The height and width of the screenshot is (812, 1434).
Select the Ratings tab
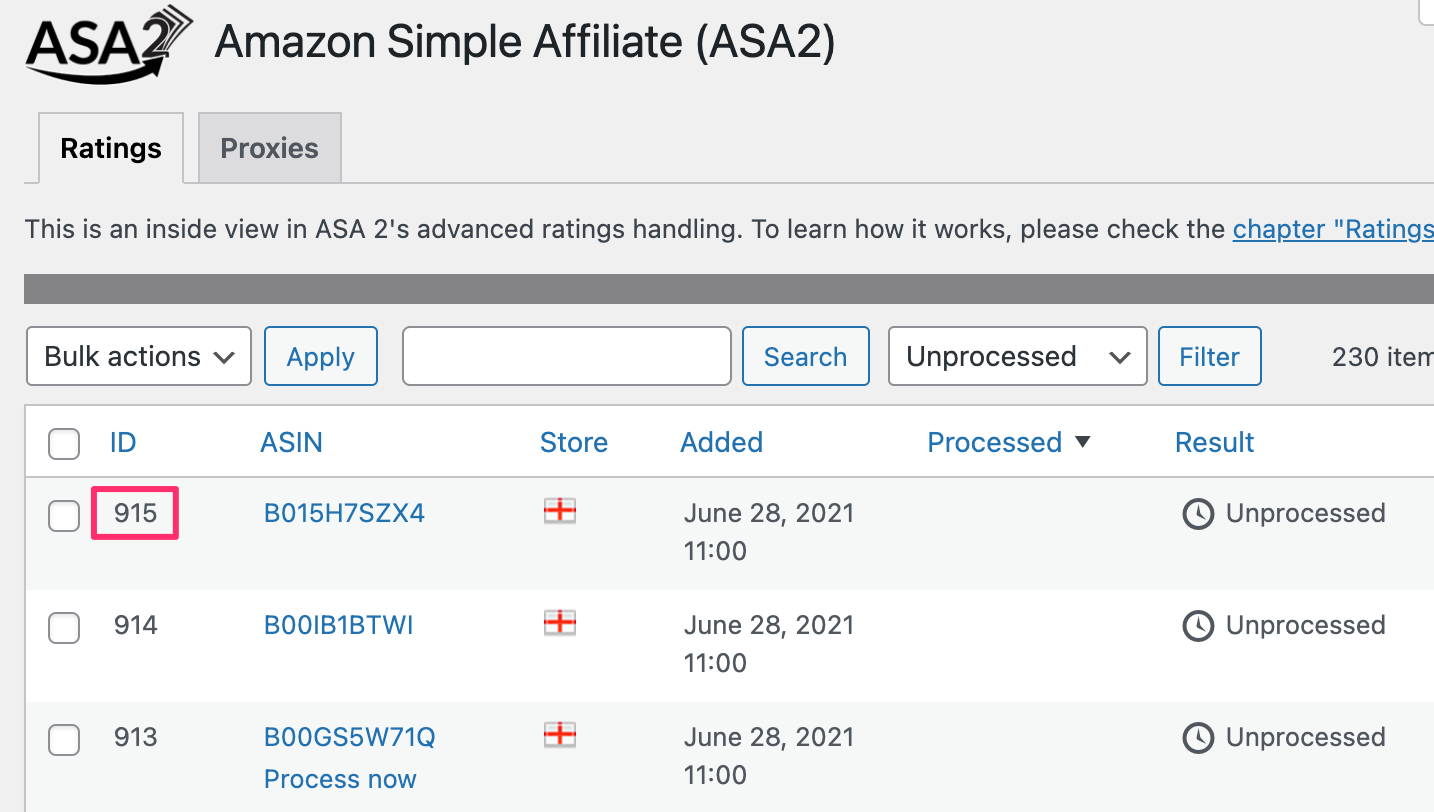point(110,147)
